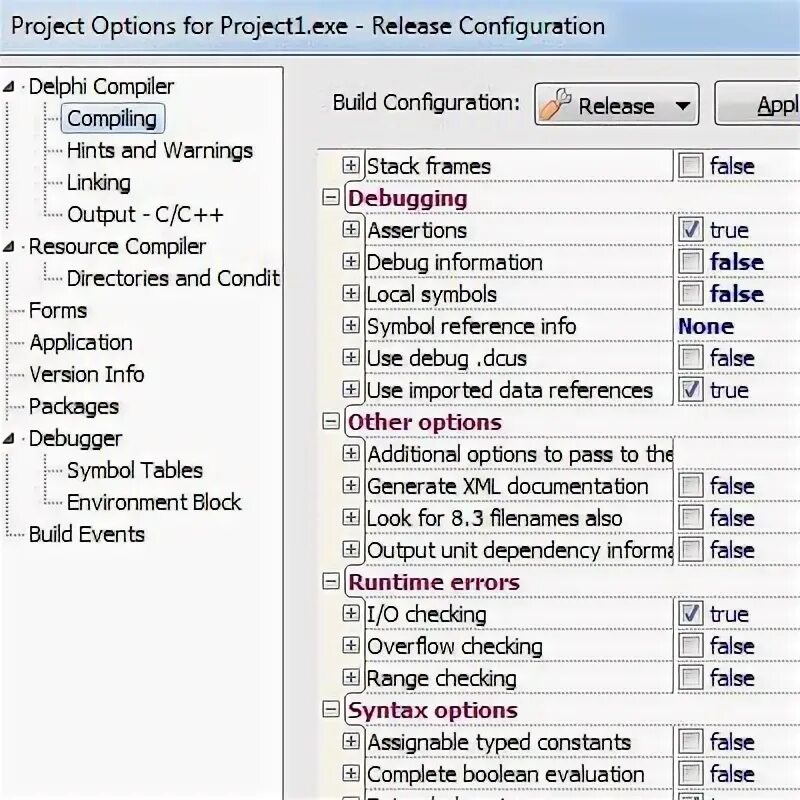Toggle the Overflow checking checkbox

tap(690, 646)
